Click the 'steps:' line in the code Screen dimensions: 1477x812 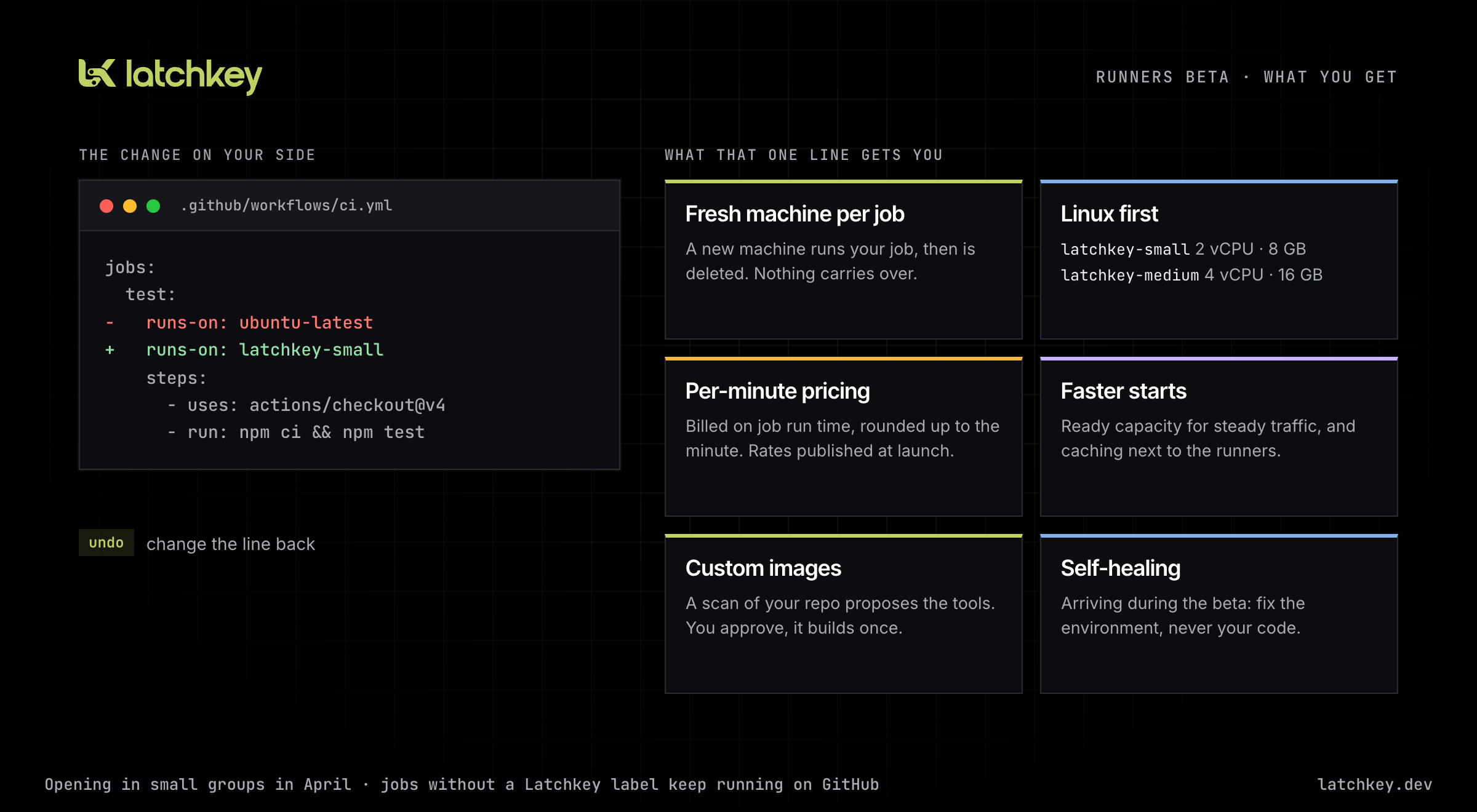[x=177, y=378]
